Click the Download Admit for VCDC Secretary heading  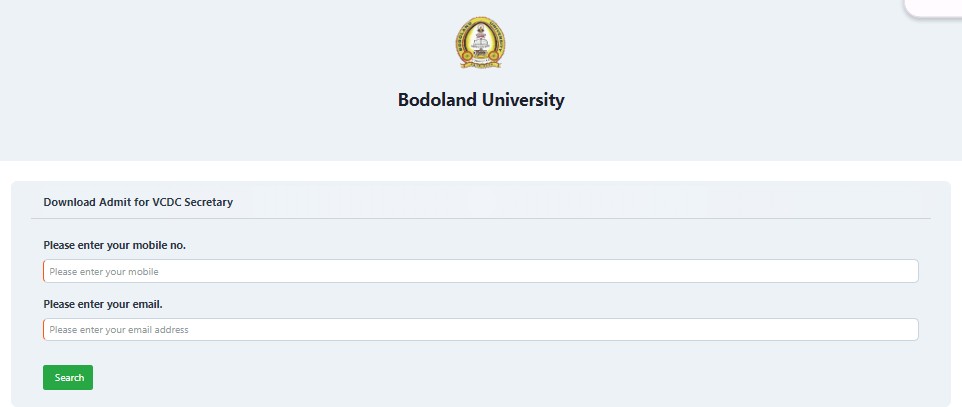point(138,202)
